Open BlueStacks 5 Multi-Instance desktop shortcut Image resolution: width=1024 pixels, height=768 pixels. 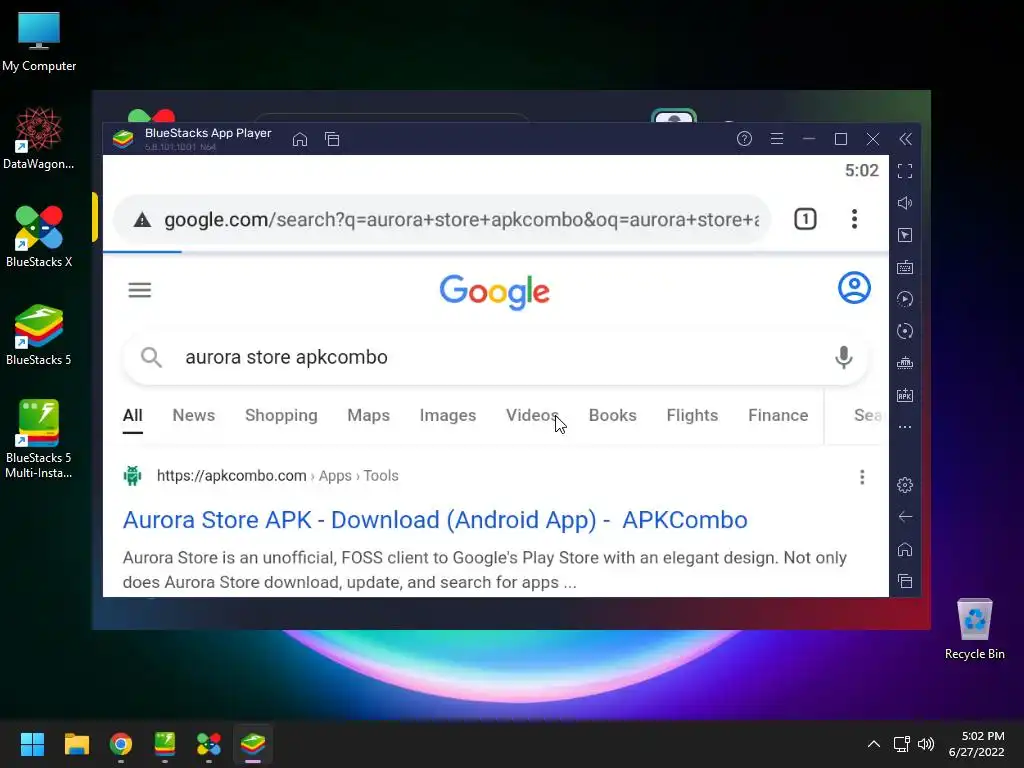pyautogui.click(x=39, y=439)
